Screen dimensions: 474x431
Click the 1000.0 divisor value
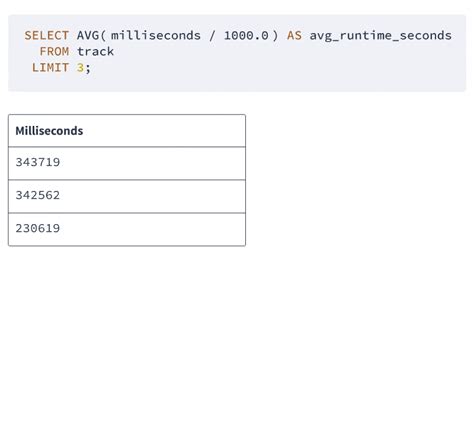(246, 35)
